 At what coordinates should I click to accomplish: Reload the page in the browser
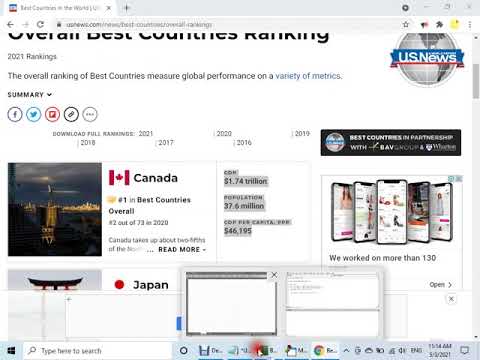pyautogui.click(x=40, y=24)
